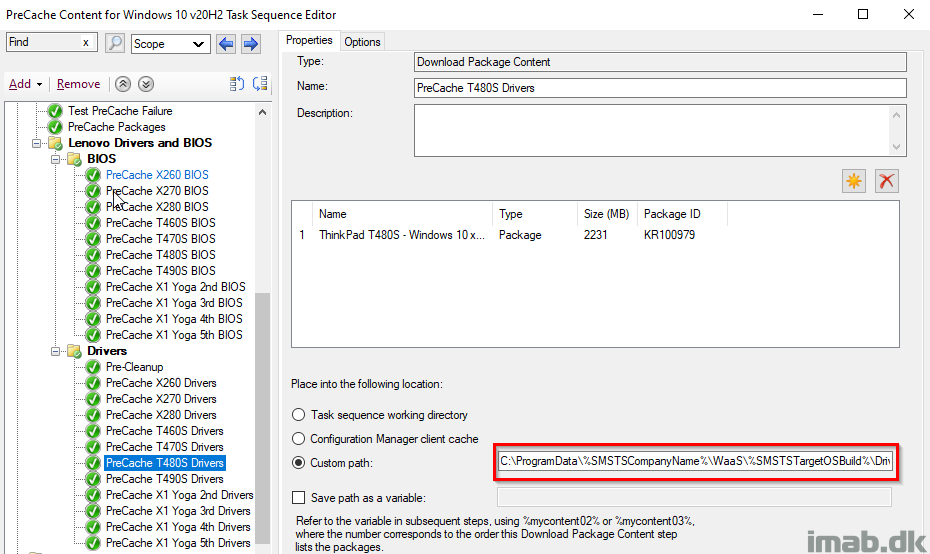The height and width of the screenshot is (554, 930).
Task: Open the Scope dropdown
Action: [171, 44]
